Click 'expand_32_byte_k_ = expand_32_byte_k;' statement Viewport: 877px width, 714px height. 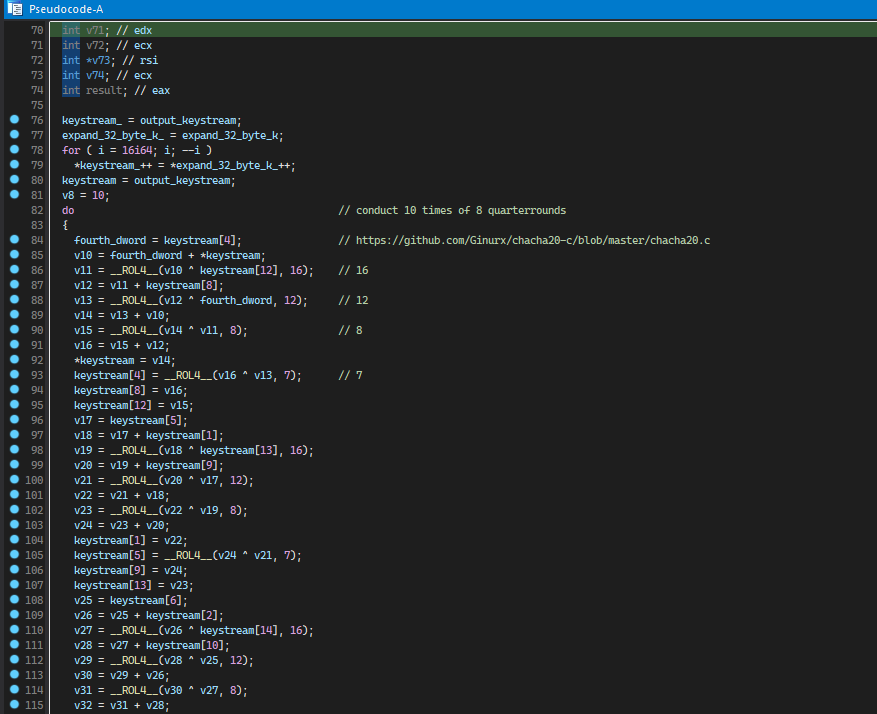click(x=172, y=136)
